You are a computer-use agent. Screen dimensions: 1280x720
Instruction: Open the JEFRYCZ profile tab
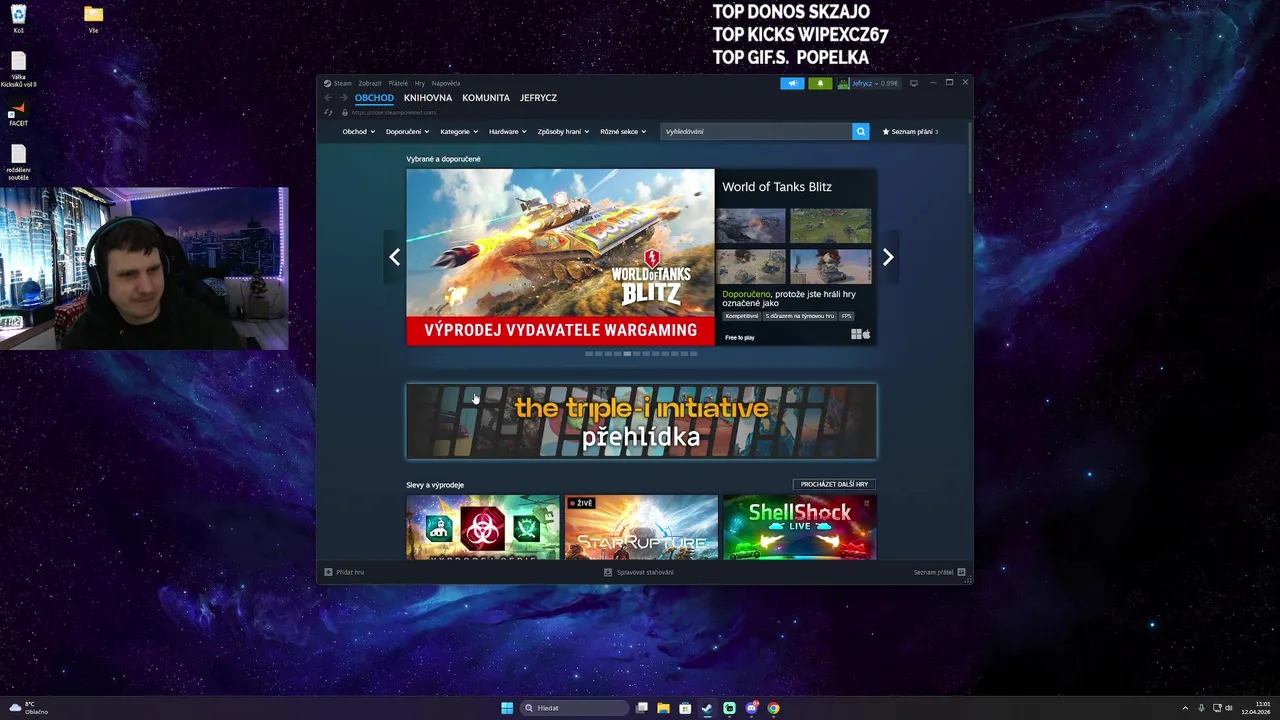[x=538, y=98]
